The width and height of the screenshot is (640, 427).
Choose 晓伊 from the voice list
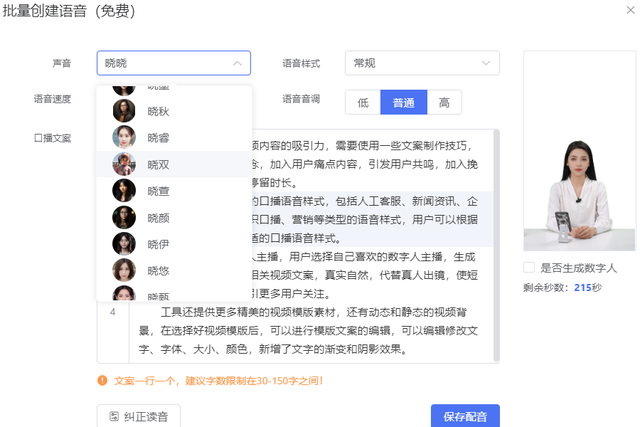point(174,244)
